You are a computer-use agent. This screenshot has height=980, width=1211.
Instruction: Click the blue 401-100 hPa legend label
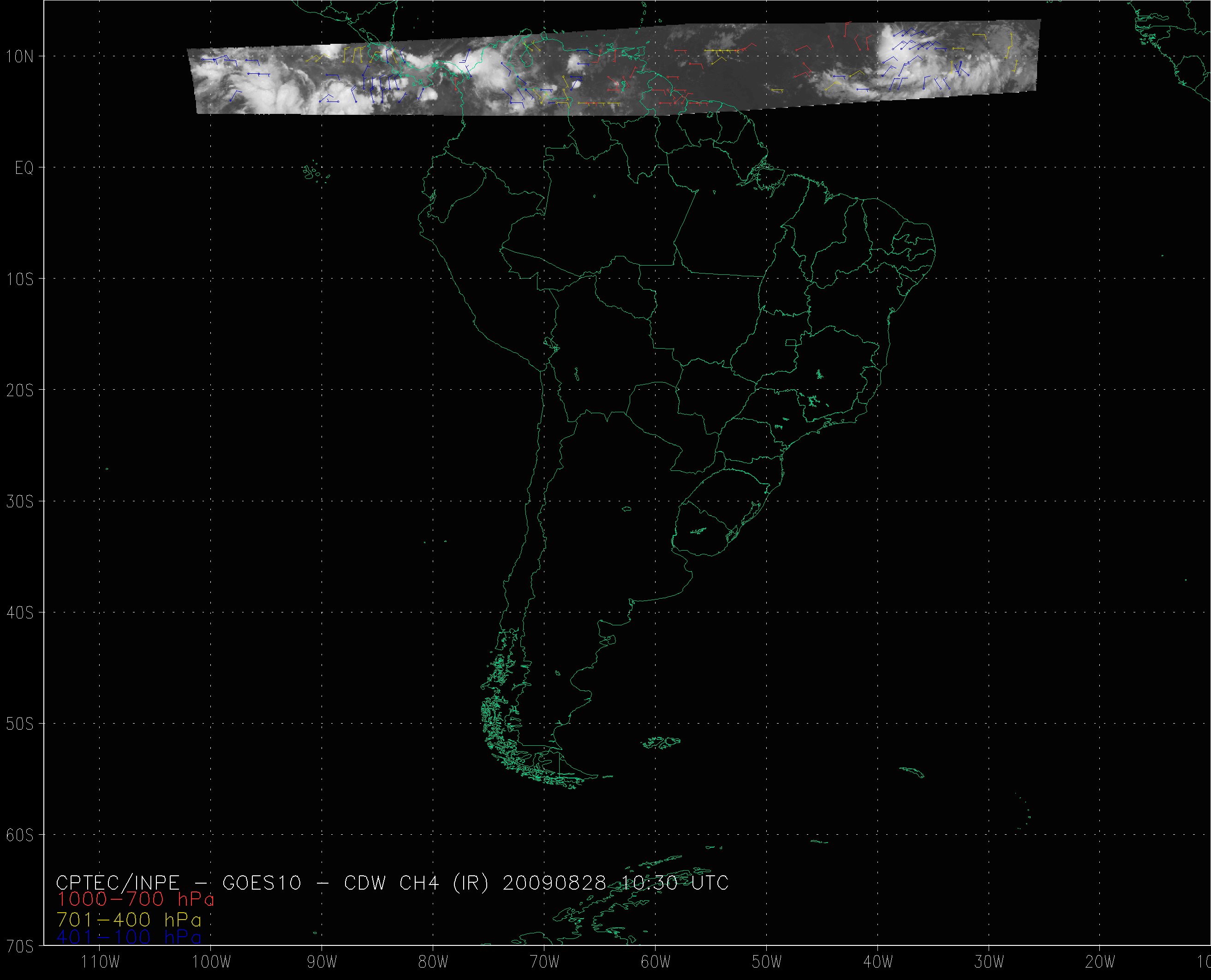tap(129, 938)
